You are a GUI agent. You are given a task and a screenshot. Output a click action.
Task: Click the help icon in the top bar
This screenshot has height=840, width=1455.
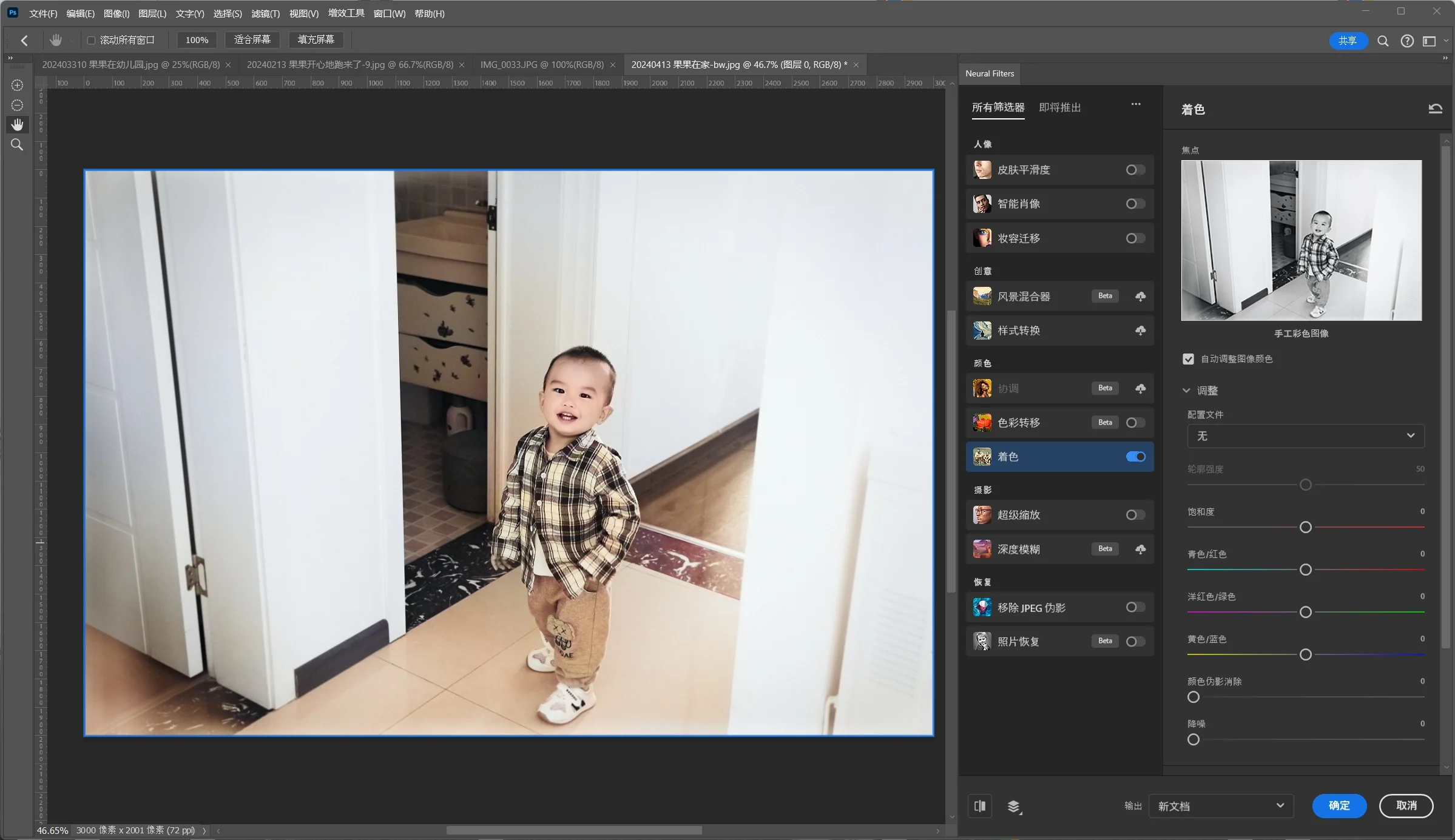coord(1406,40)
